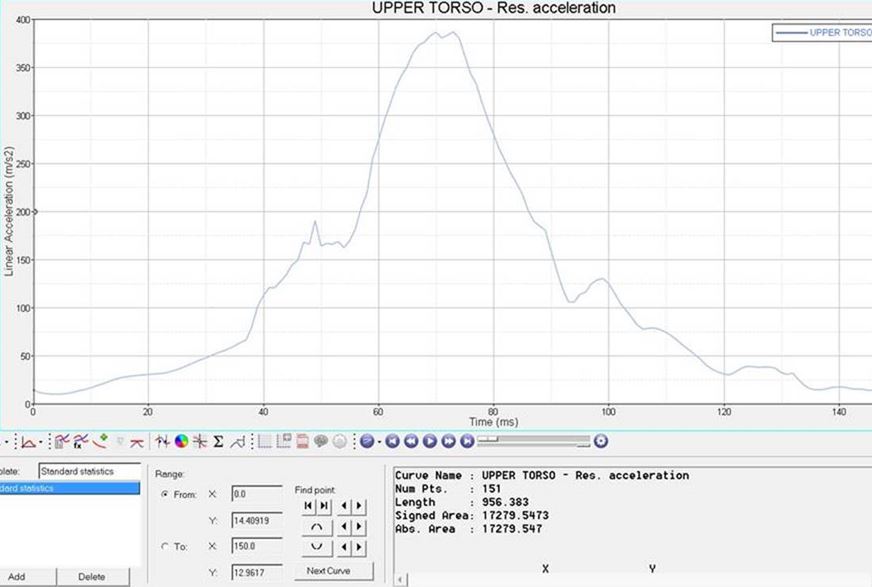Step to next point in first Find row
The height and width of the screenshot is (587, 872).
pos(359,506)
